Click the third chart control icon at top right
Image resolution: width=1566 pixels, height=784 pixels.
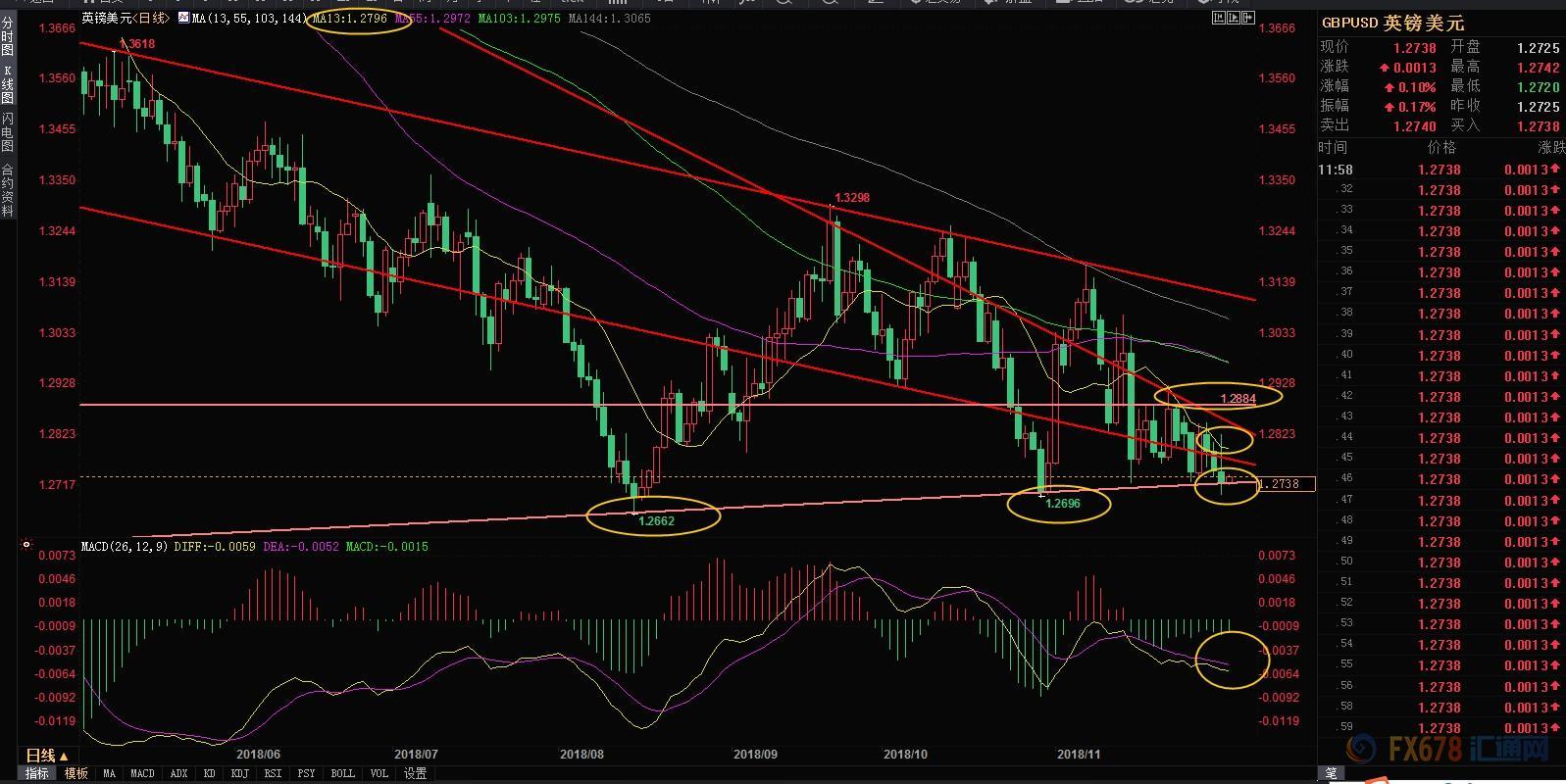(1248, 18)
